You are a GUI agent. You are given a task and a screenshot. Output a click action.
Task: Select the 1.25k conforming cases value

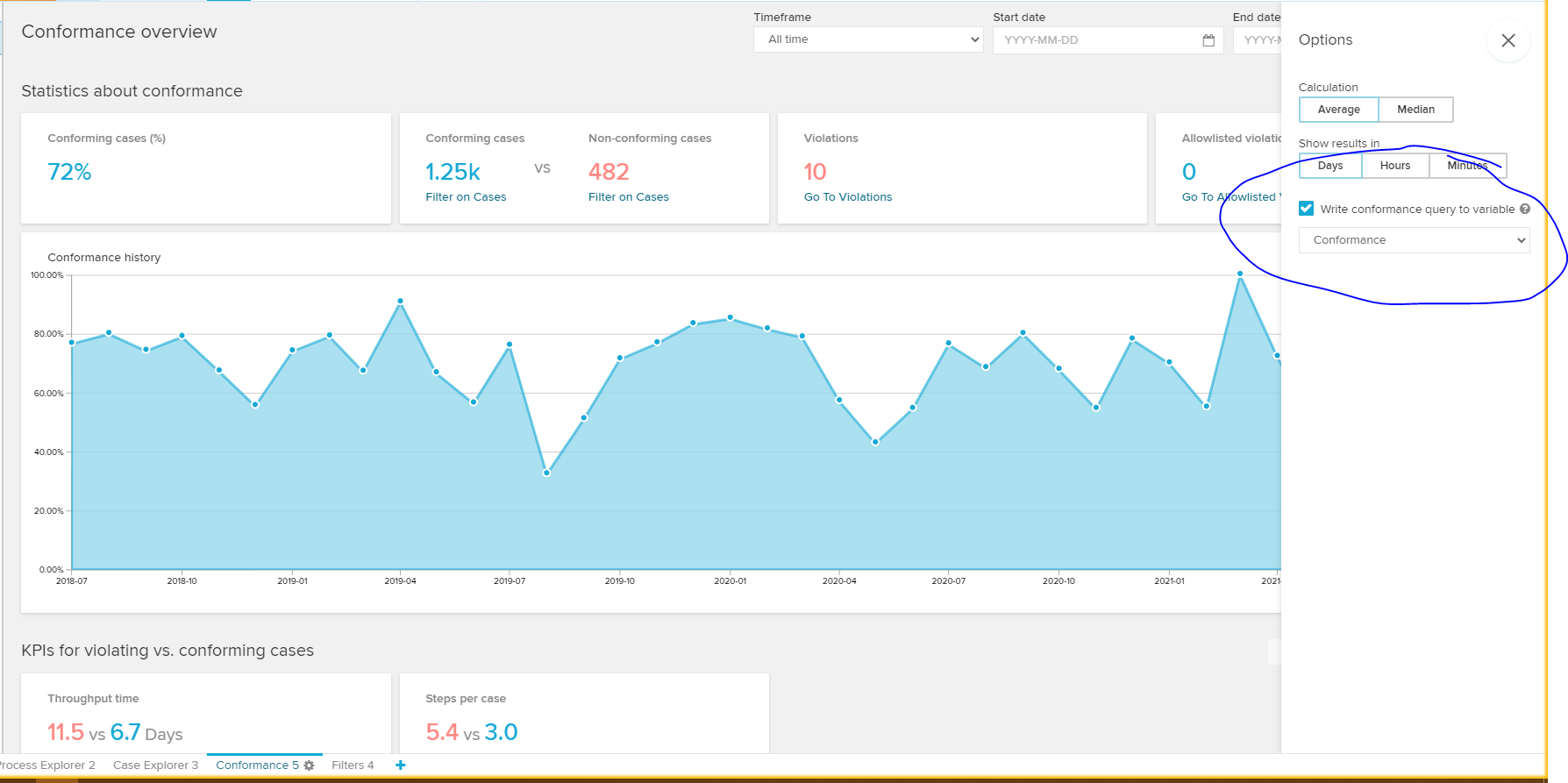click(x=453, y=172)
